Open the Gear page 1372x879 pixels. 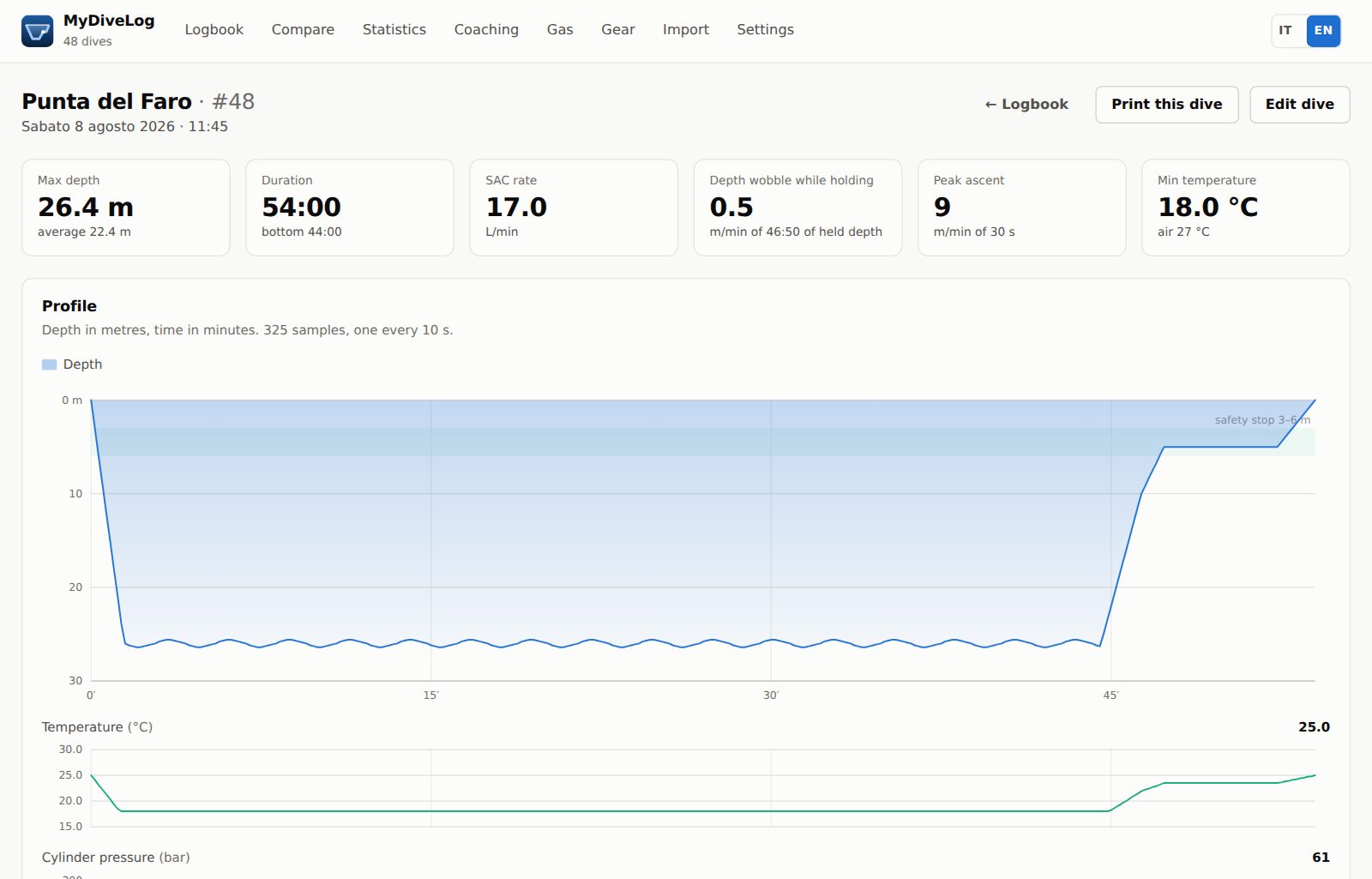pyautogui.click(x=617, y=30)
